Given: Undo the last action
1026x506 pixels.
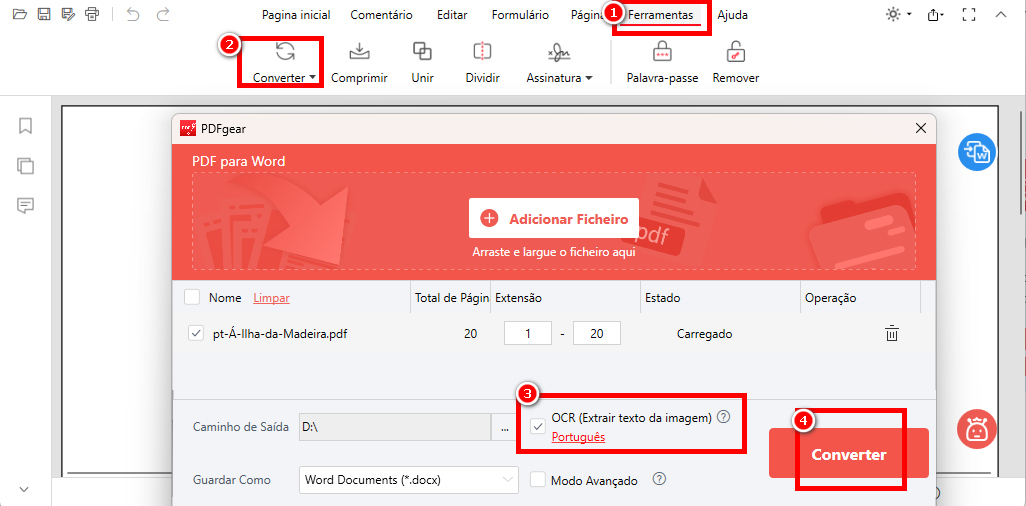Looking at the screenshot, I should click(133, 14).
